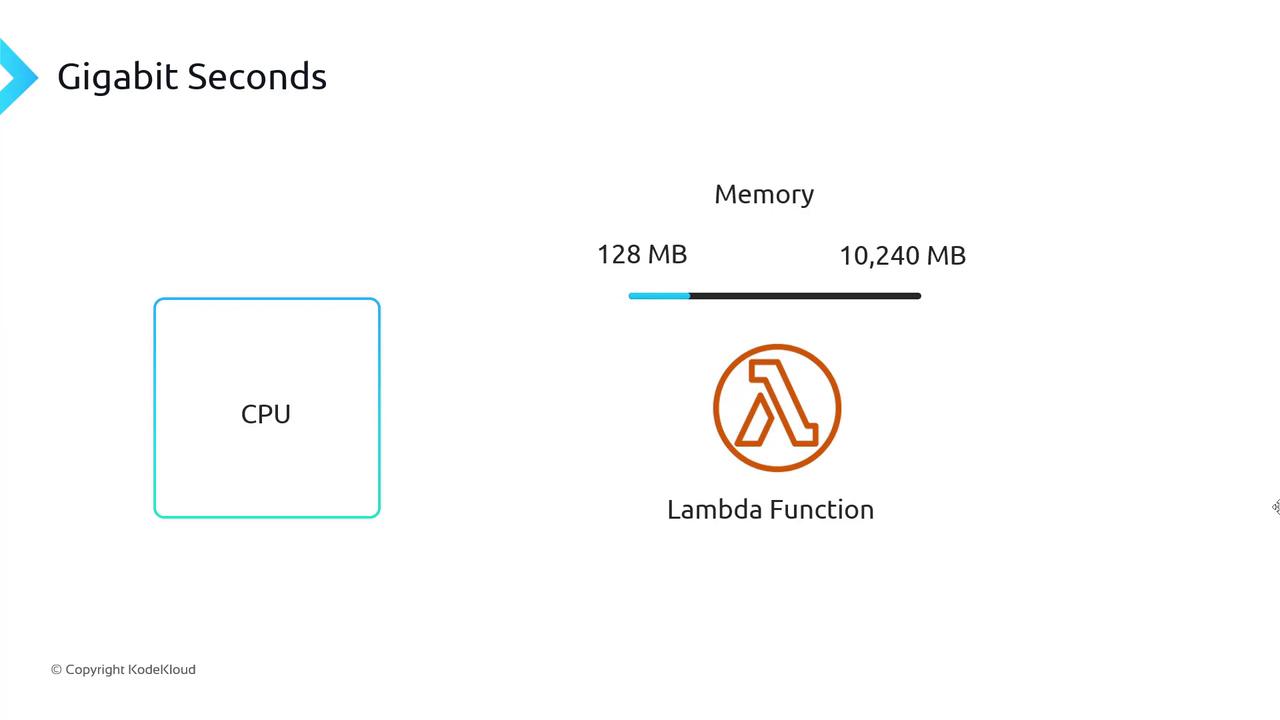Screen dimensions: 1280x720
Task: Click the "10,240 MB" maximum memory label
Action: 902,256
